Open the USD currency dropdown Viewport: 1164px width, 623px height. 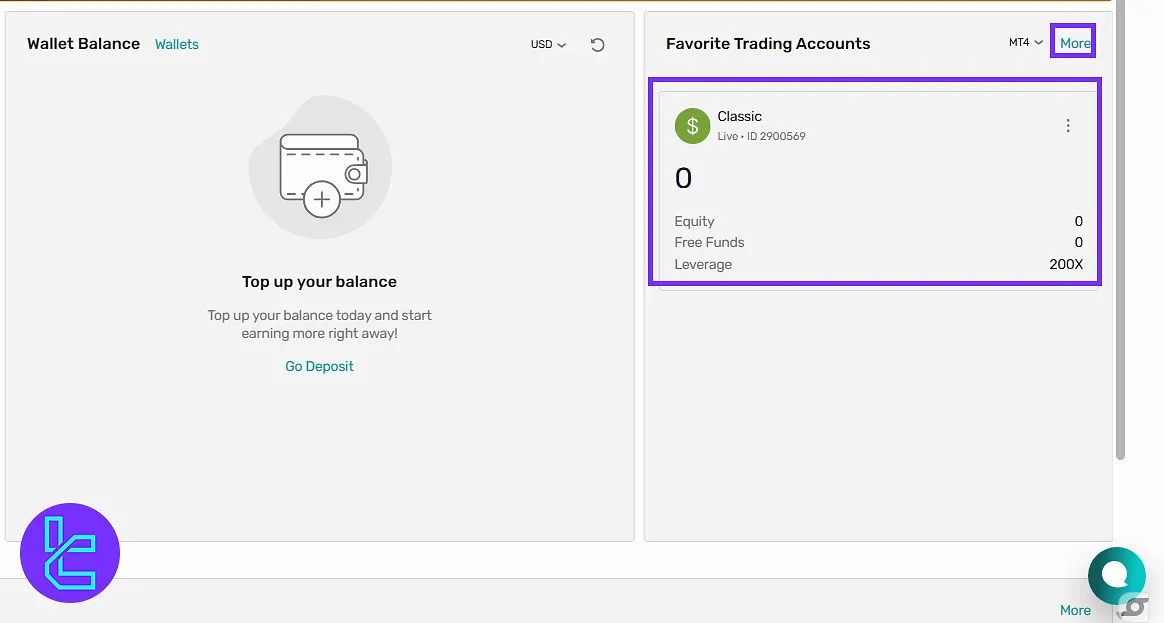tap(548, 45)
